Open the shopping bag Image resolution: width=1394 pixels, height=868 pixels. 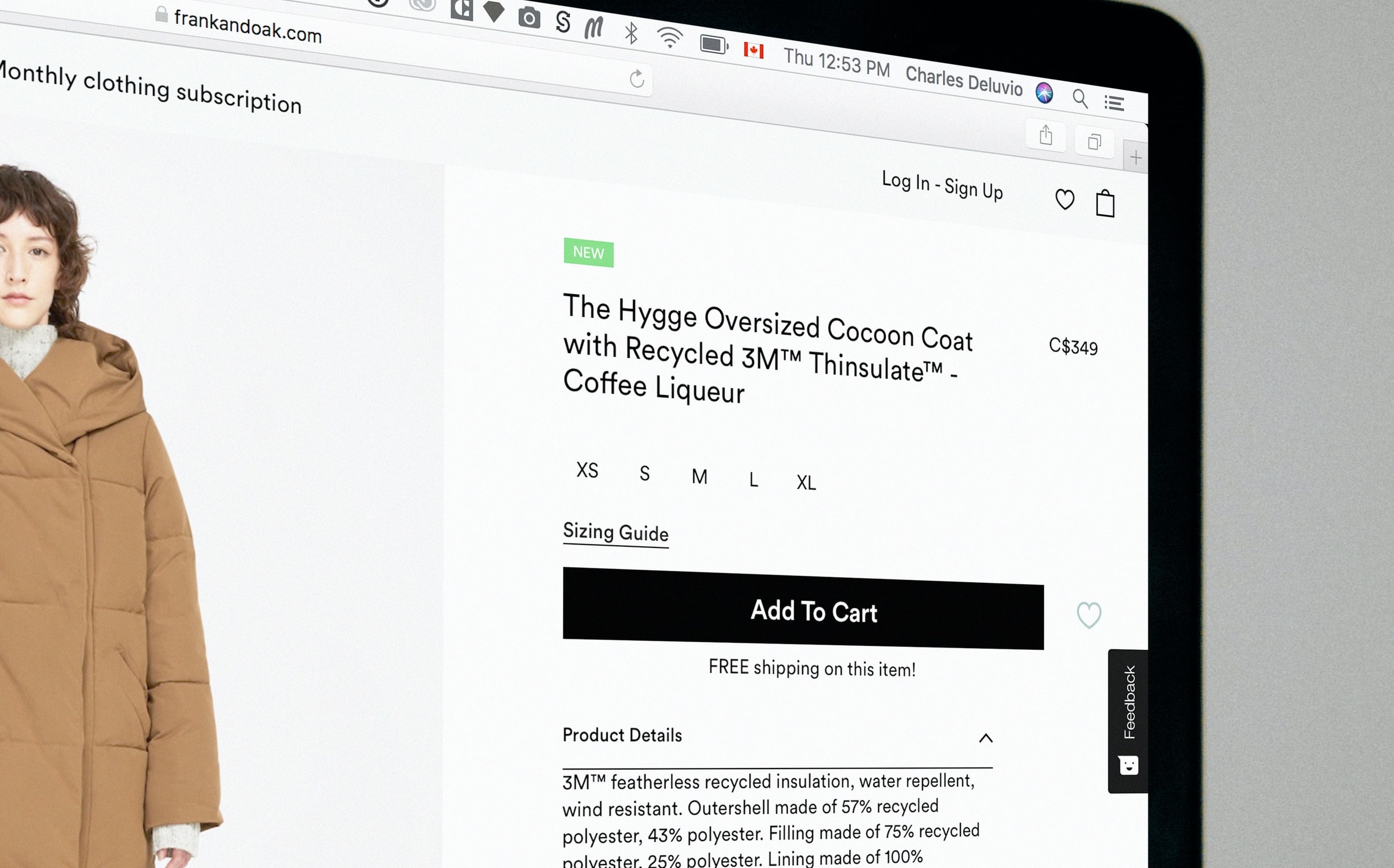(1105, 203)
